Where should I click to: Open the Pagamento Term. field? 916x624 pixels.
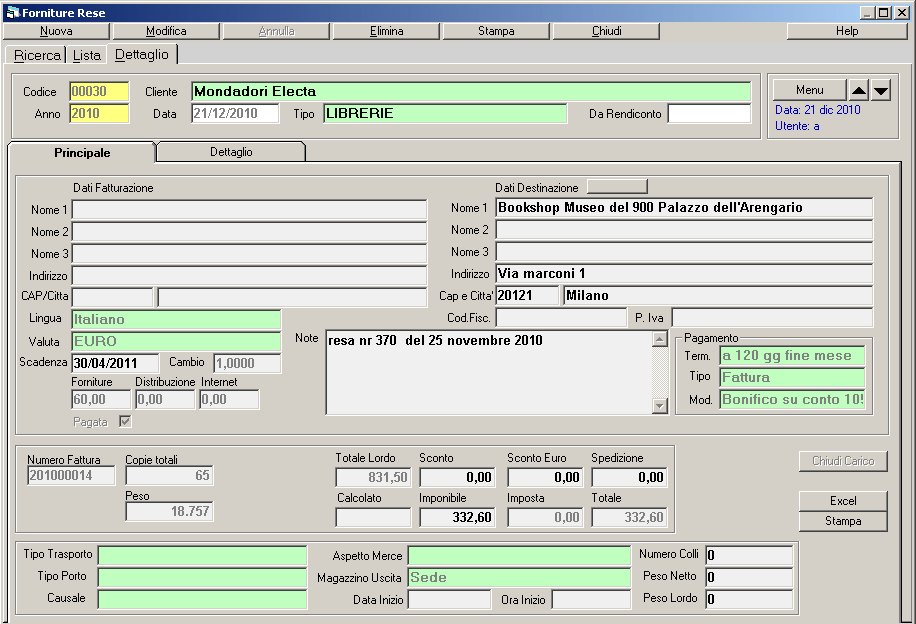coord(792,355)
